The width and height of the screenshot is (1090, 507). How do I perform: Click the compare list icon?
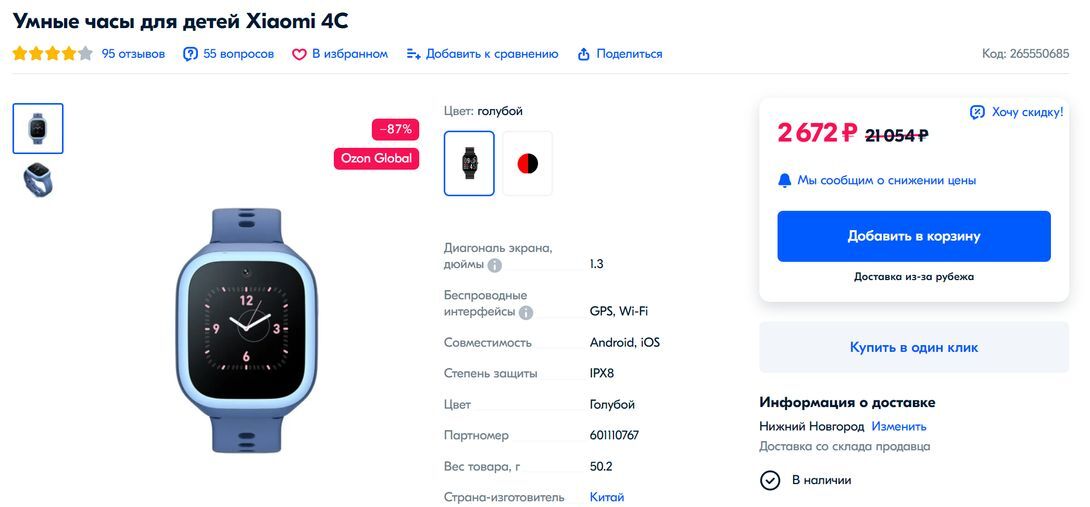[414, 54]
